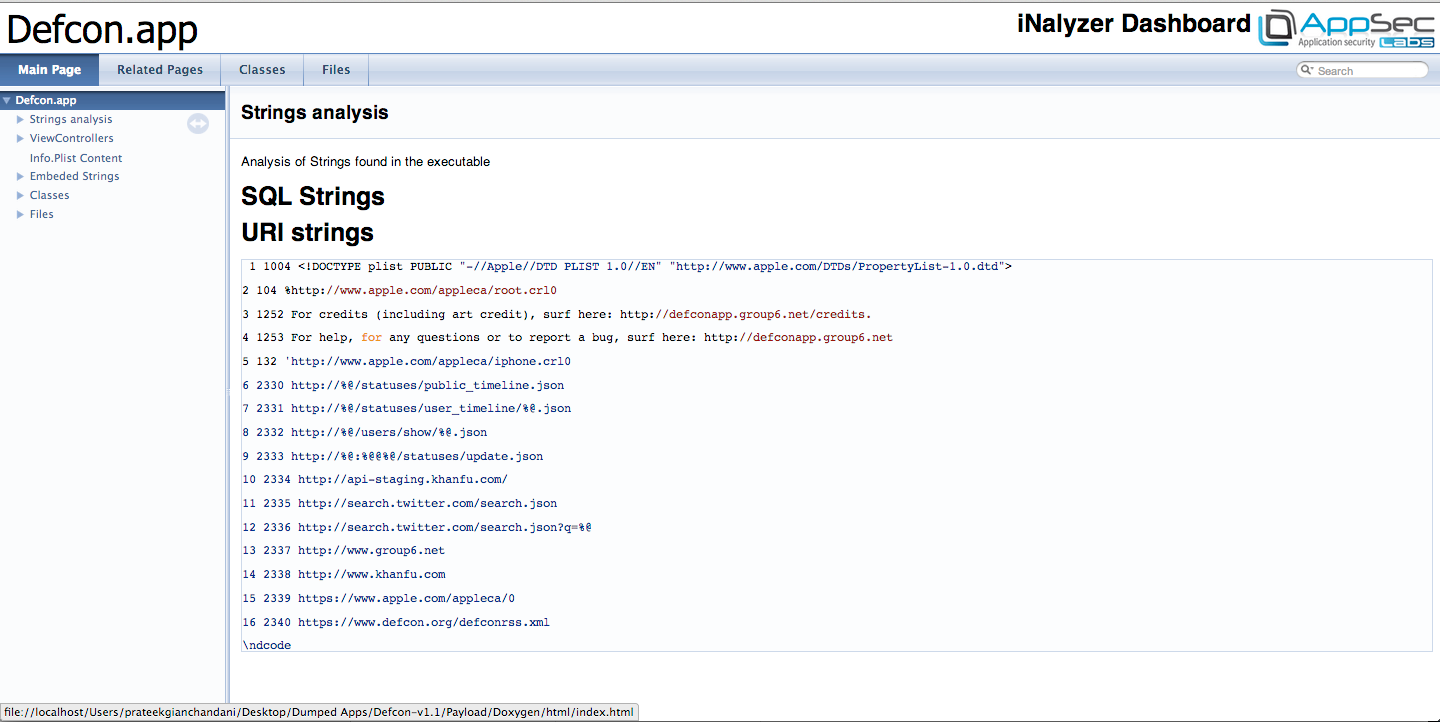This screenshot has height=722, width=1440.
Task: Select Strings analysis sidebar item
Action: [x=71, y=119]
